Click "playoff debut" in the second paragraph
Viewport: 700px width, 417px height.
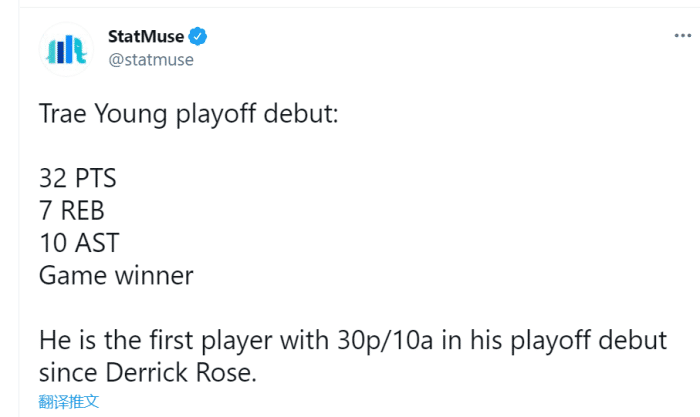580,340
